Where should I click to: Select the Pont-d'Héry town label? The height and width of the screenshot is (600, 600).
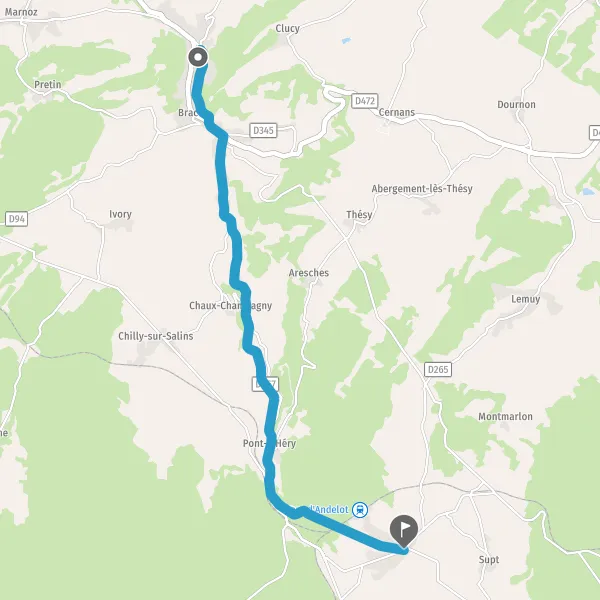pos(269,443)
